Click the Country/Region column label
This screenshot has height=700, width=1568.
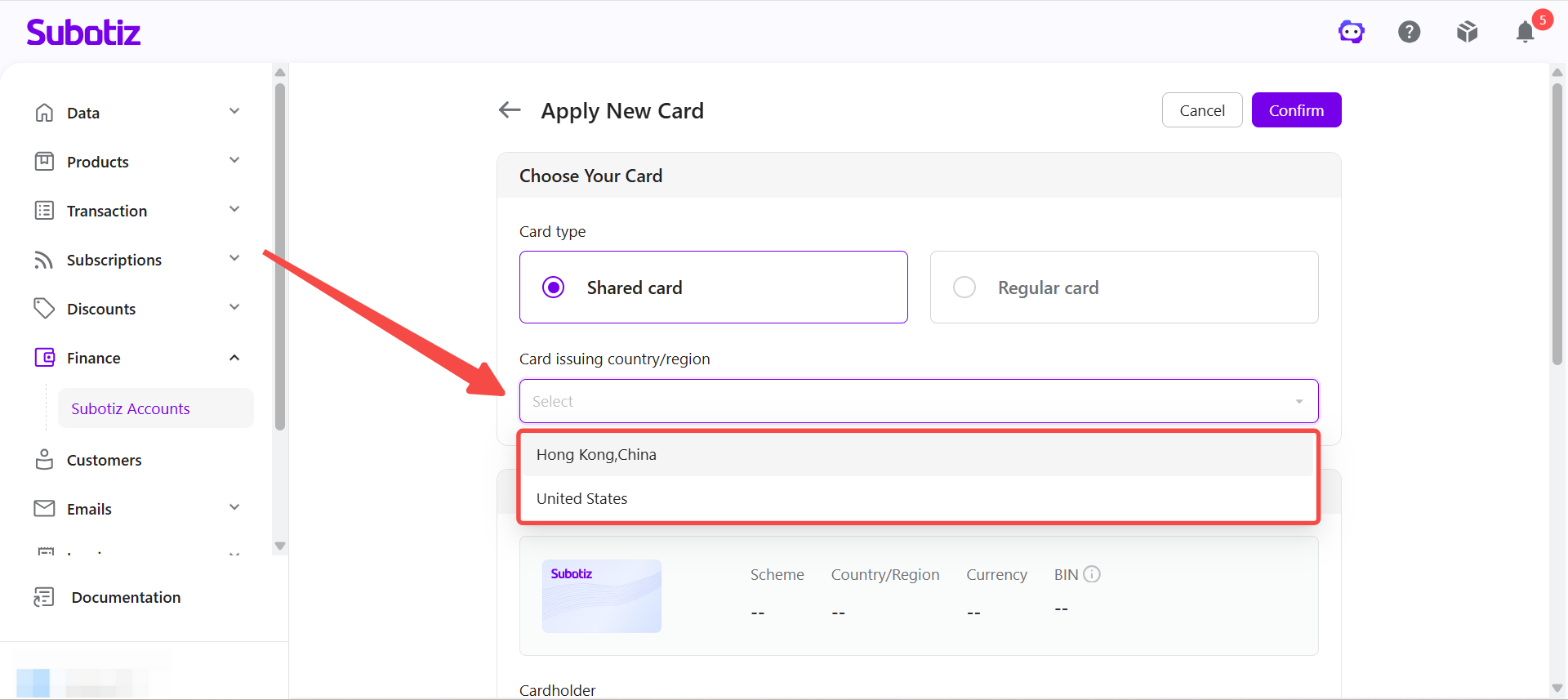(x=885, y=574)
